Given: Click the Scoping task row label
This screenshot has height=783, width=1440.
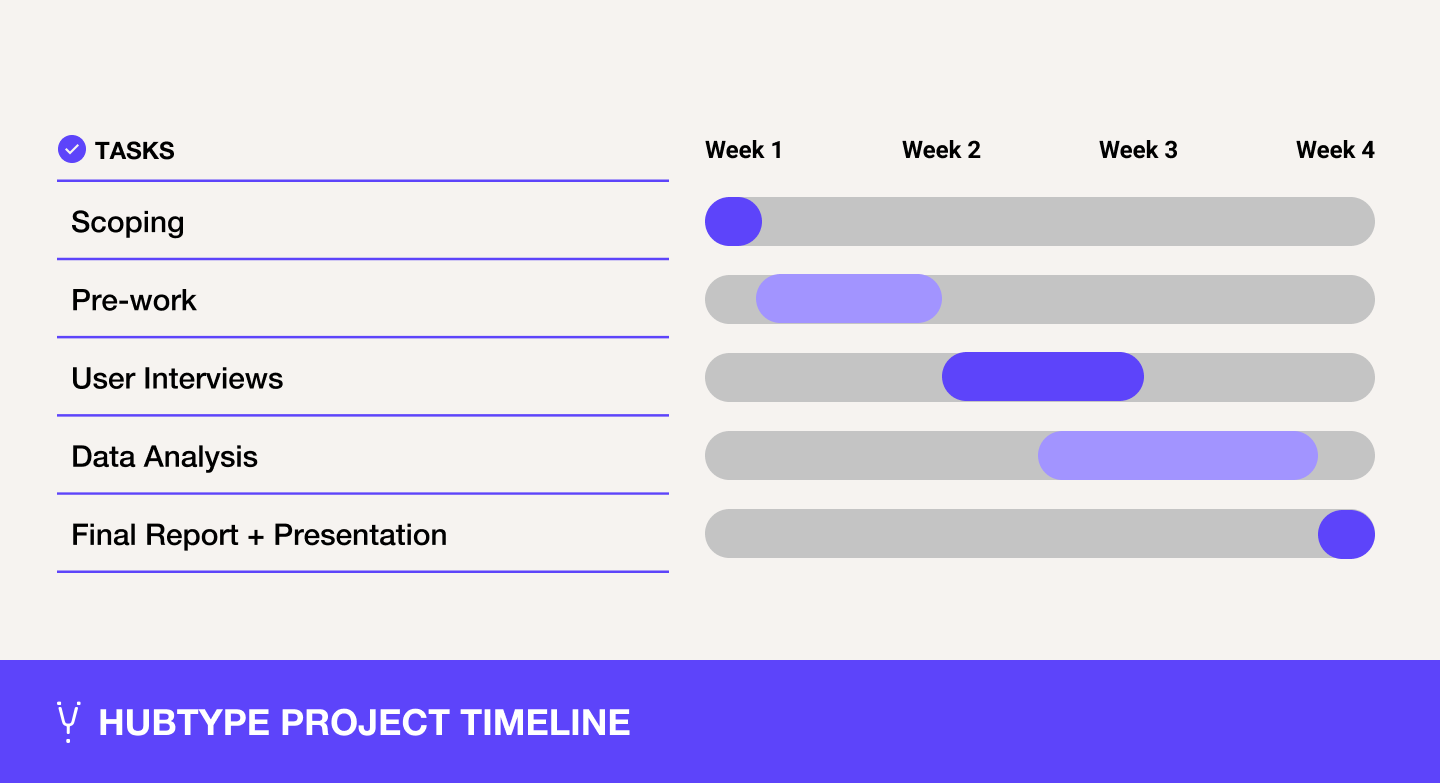Looking at the screenshot, I should (x=128, y=222).
